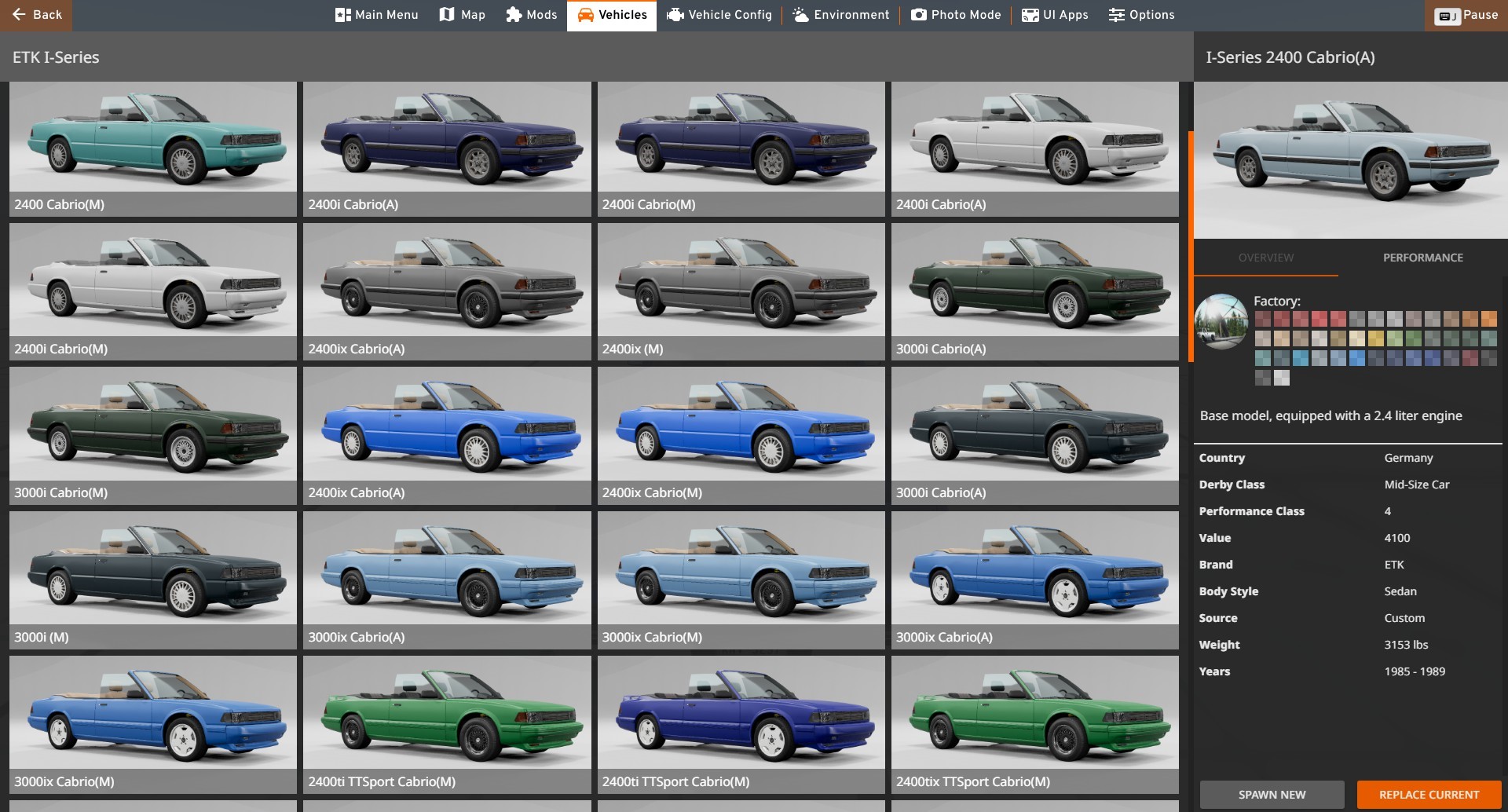Screen dimensions: 1508x812
Task: Select the light blue 3000ix Cabrio(M) thumbnail
Action: 741,580
